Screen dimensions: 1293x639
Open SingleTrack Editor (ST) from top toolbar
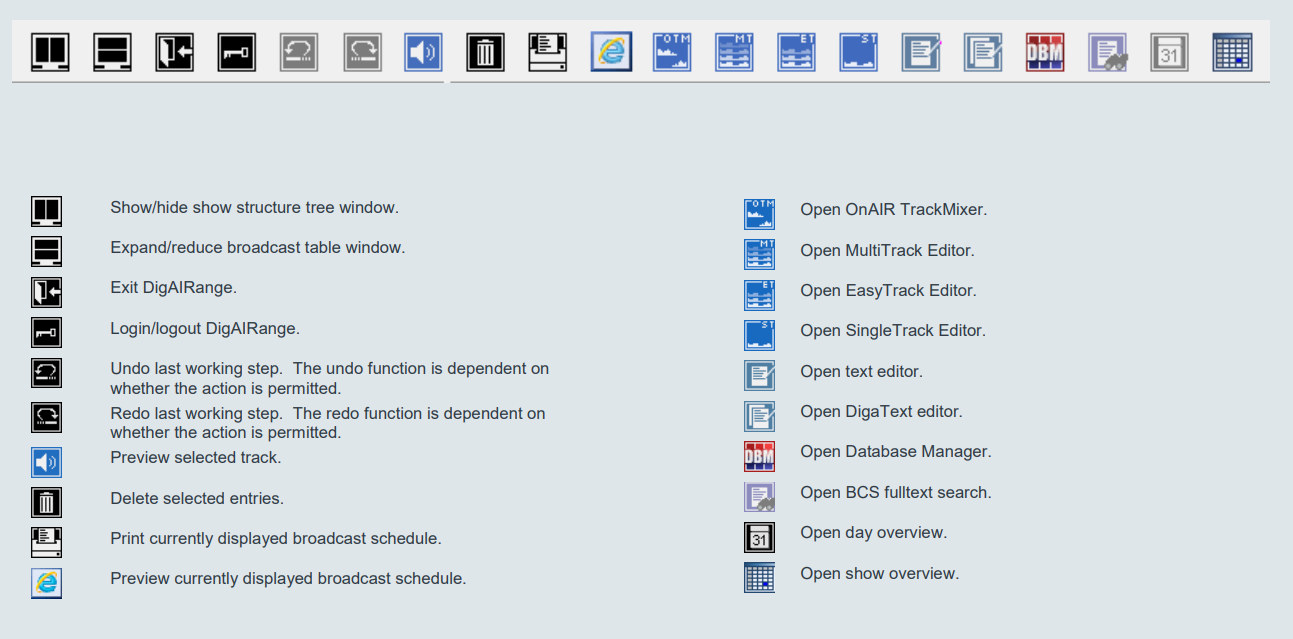[858, 52]
